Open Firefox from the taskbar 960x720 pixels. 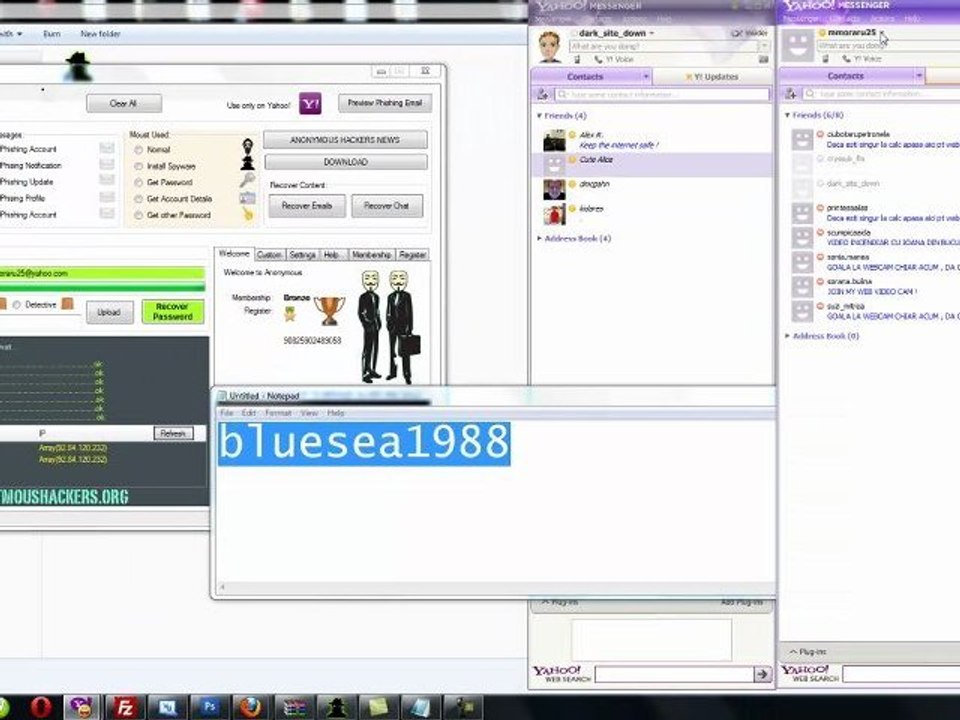coord(250,707)
